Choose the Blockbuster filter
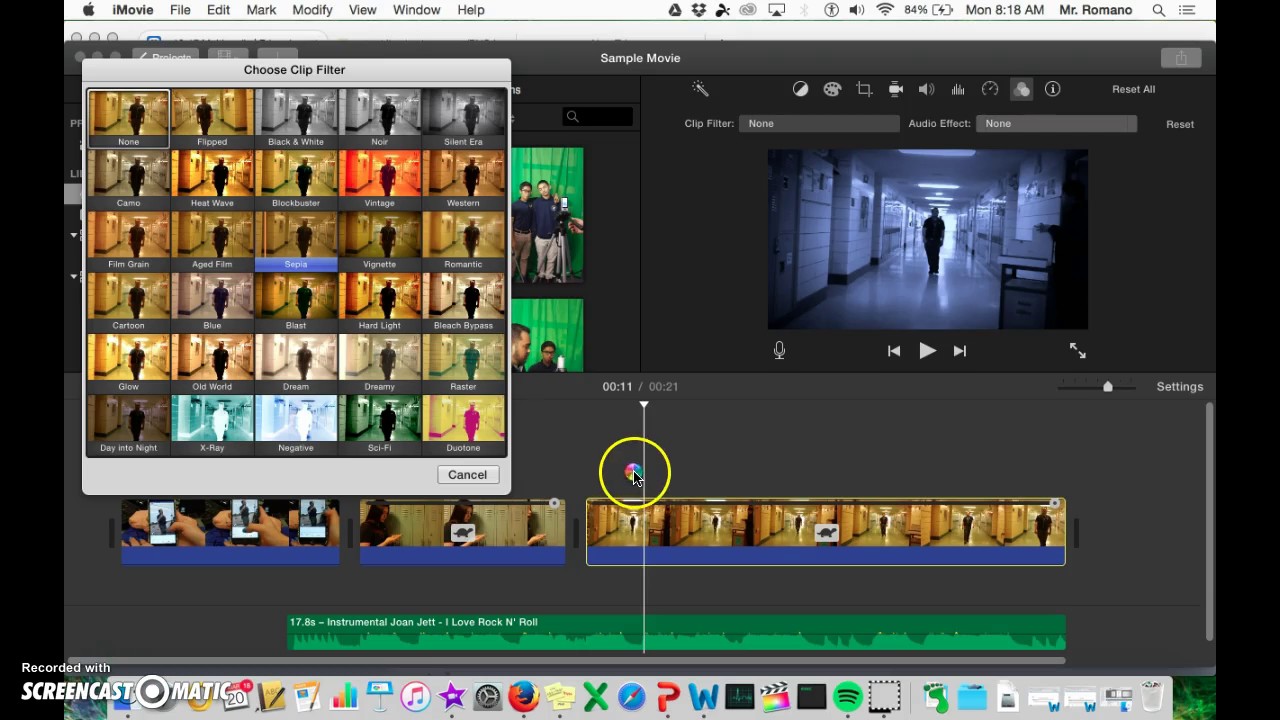 [x=296, y=180]
